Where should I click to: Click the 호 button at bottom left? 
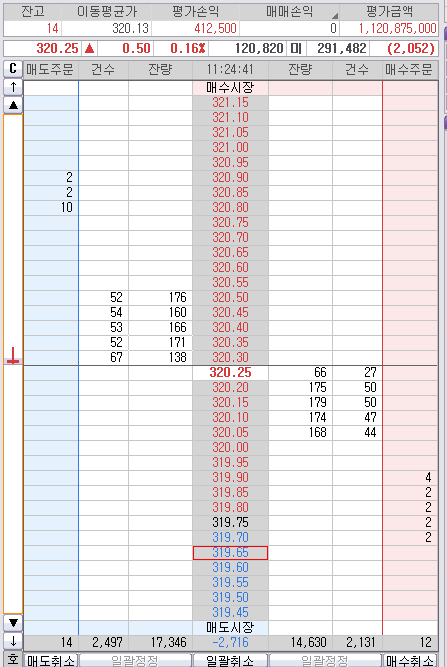(x=13, y=659)
